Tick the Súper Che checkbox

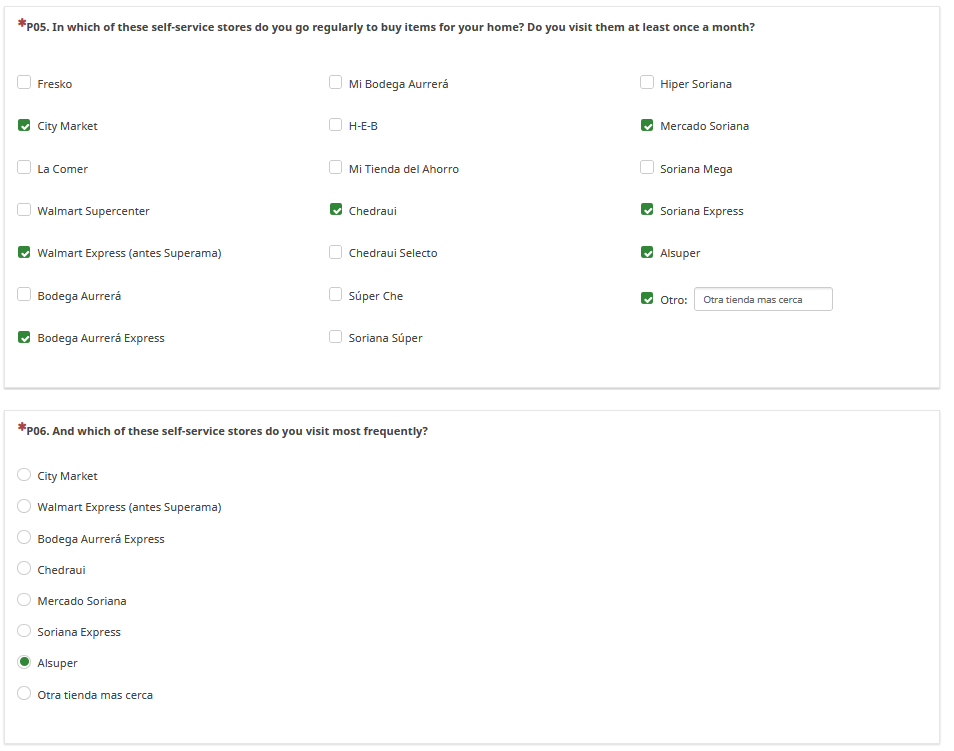tap(336, 295)
